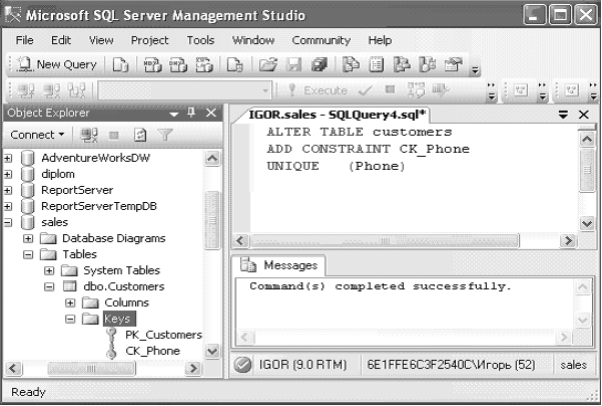
Task: Click Object Explorer's Stop square icon
Action: tap(114, 135)
